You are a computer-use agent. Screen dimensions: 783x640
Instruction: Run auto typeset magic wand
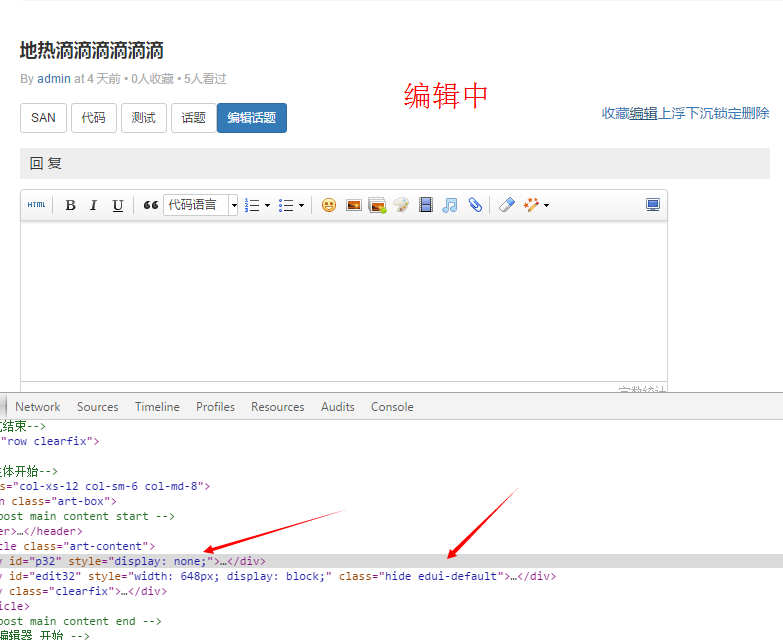coord(531,205)
